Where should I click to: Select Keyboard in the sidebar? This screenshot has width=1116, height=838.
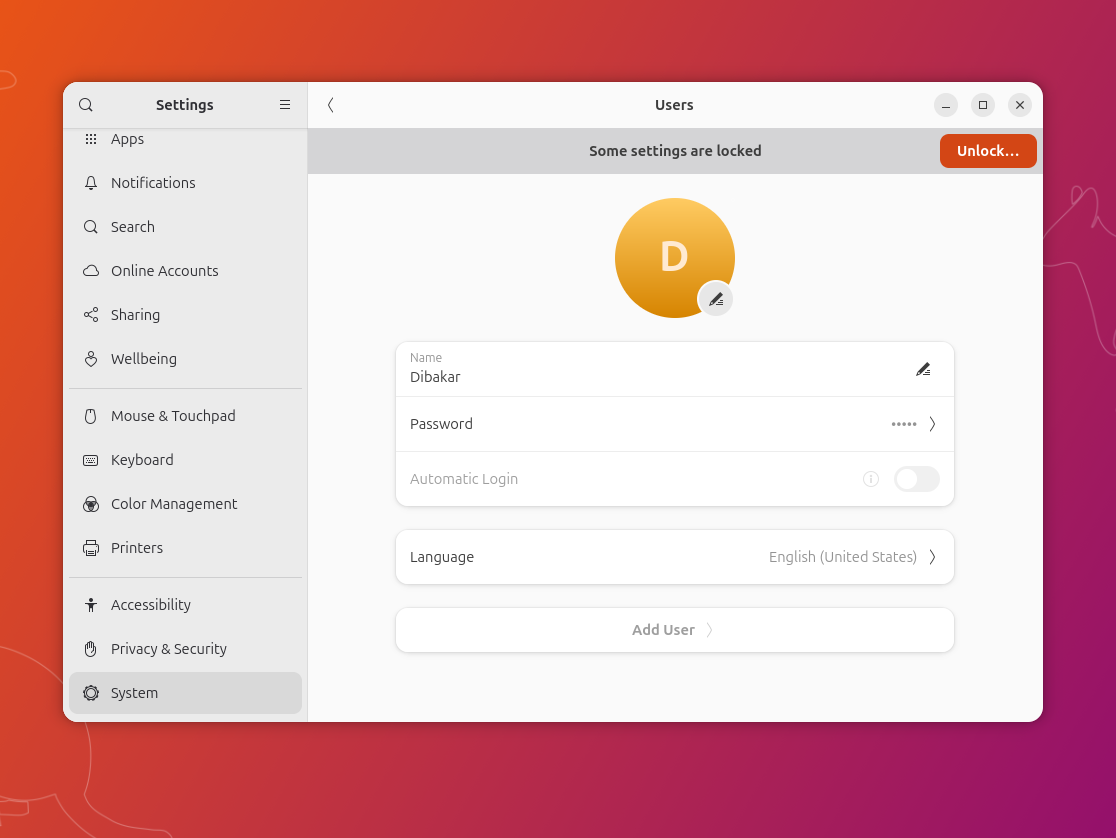tap(185, 460)
